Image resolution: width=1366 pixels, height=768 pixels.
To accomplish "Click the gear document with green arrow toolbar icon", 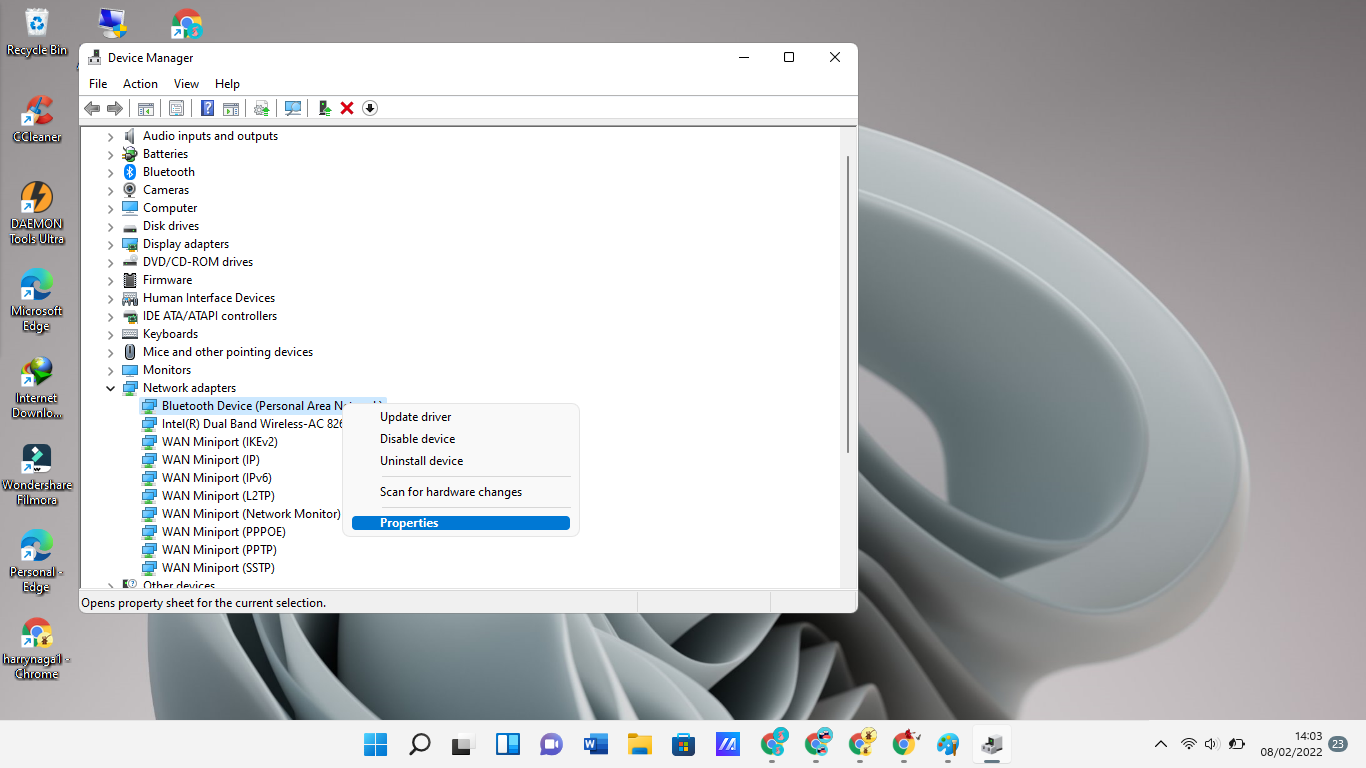I will point(262,108).
